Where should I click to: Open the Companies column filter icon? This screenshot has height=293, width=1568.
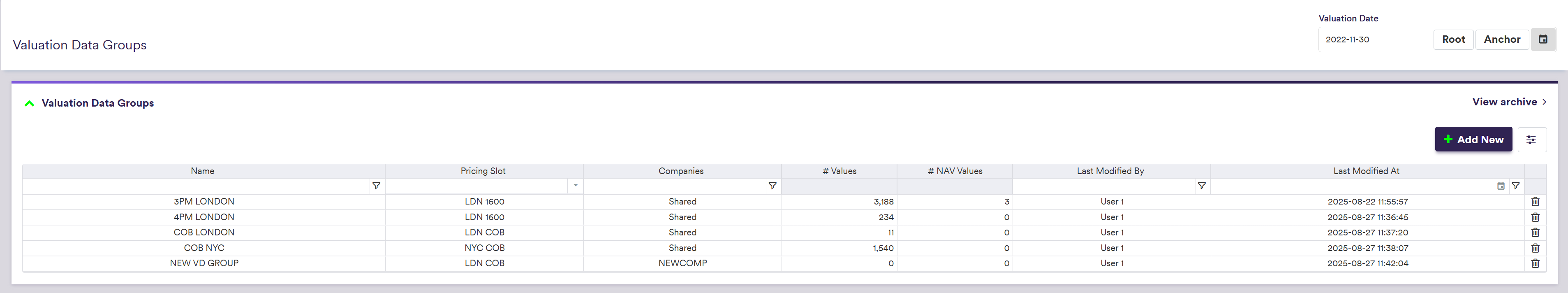[772, 186]
